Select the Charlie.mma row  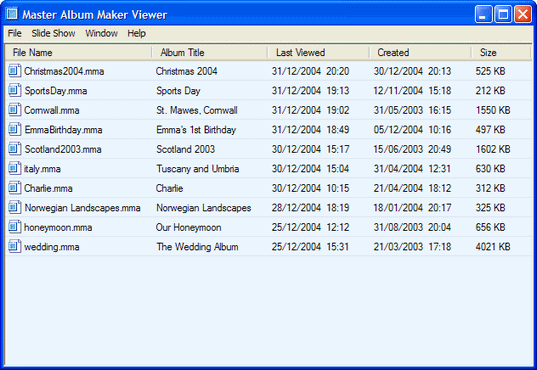pyautogui.click(x=268, y=188)
